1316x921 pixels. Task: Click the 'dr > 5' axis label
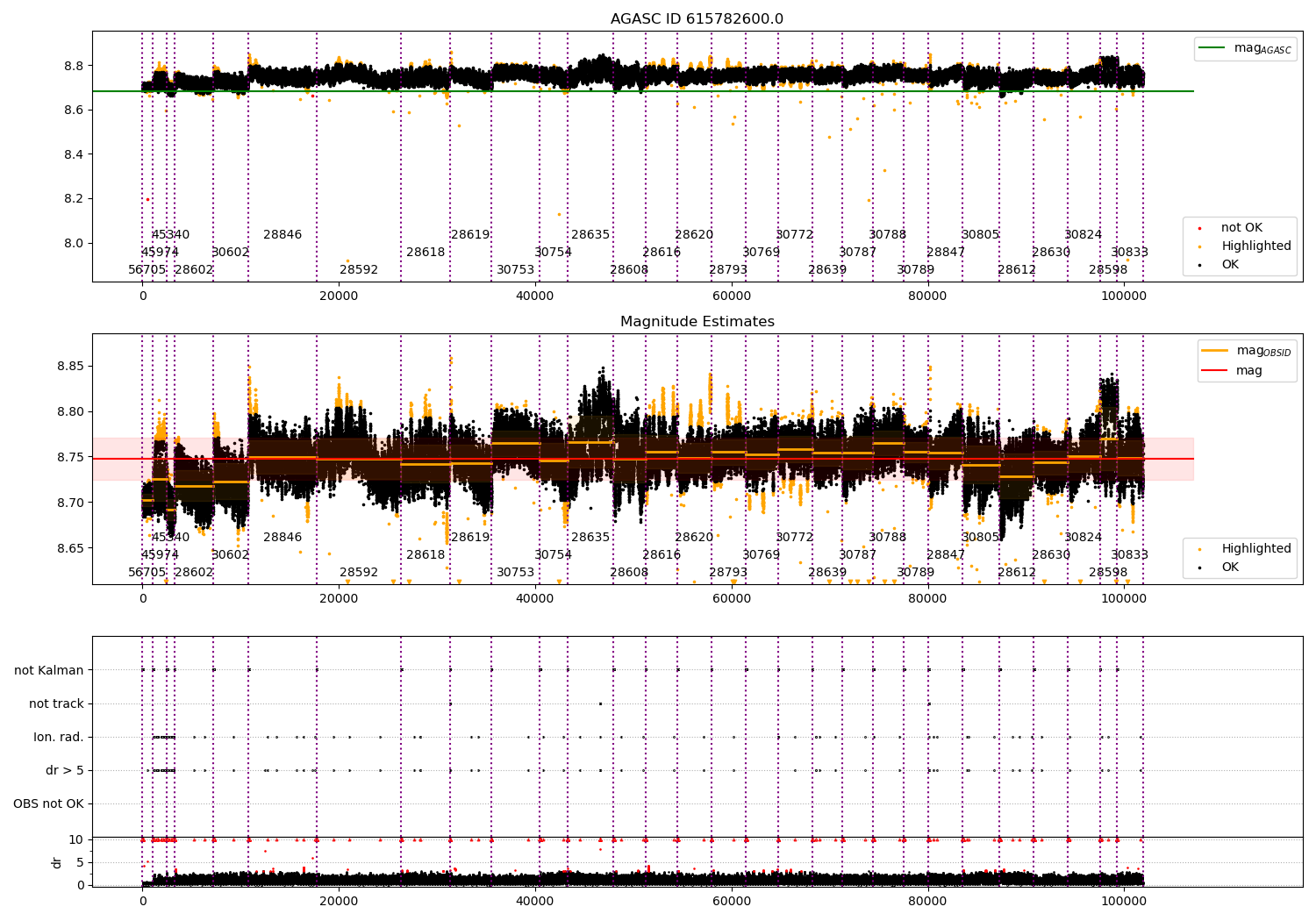coord(65,771)
